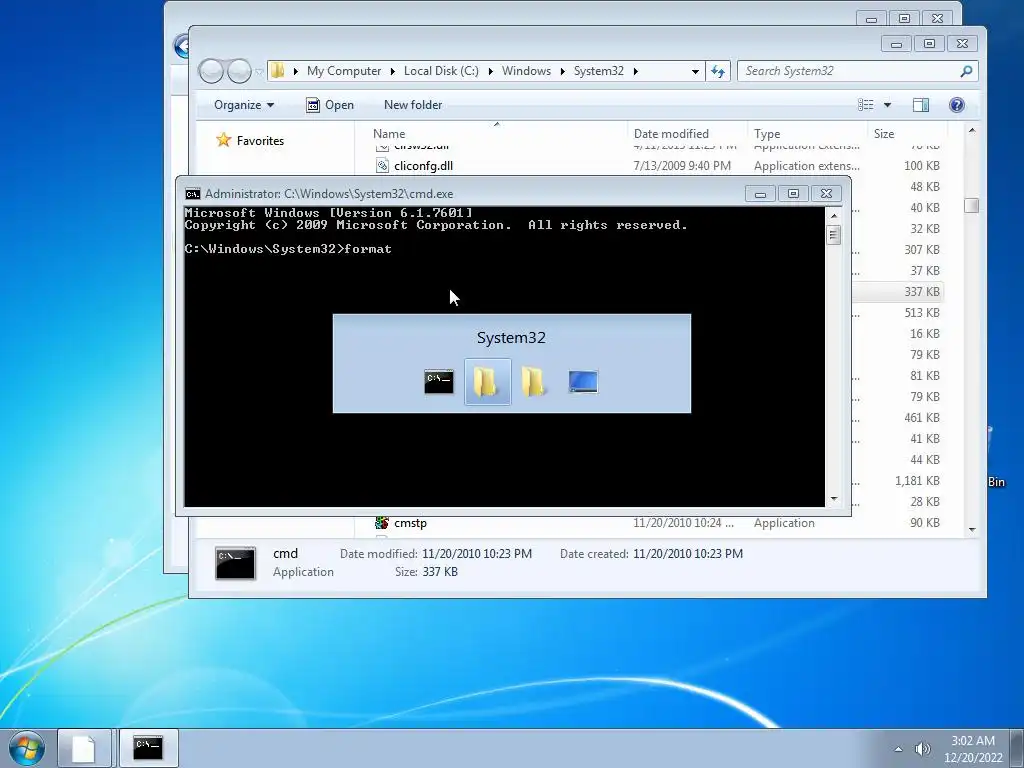The image size is (1024, 768).
Task: Click Explorer file list scrollbar thumb
Action: point(972,206)
